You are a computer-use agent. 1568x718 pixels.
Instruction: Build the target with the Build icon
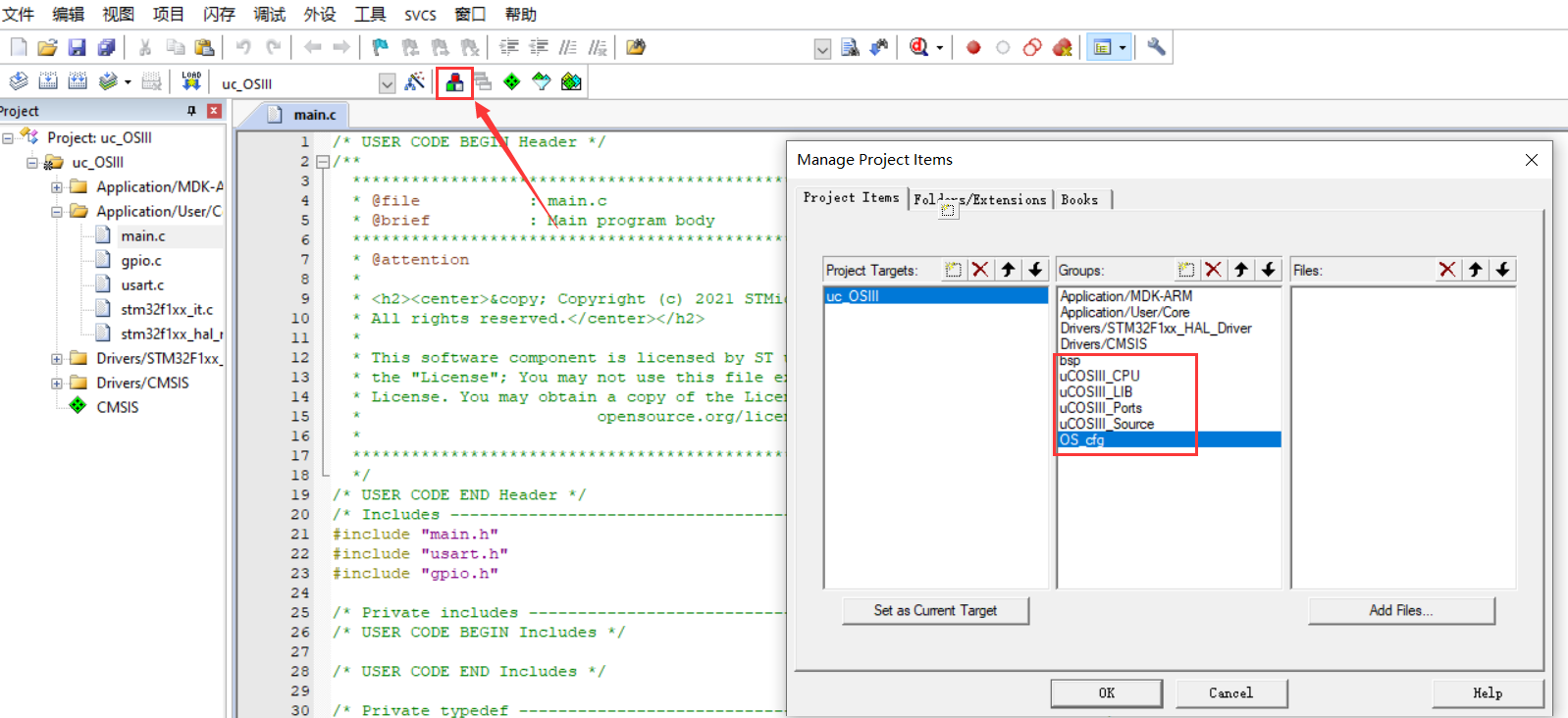pos(48,81)
